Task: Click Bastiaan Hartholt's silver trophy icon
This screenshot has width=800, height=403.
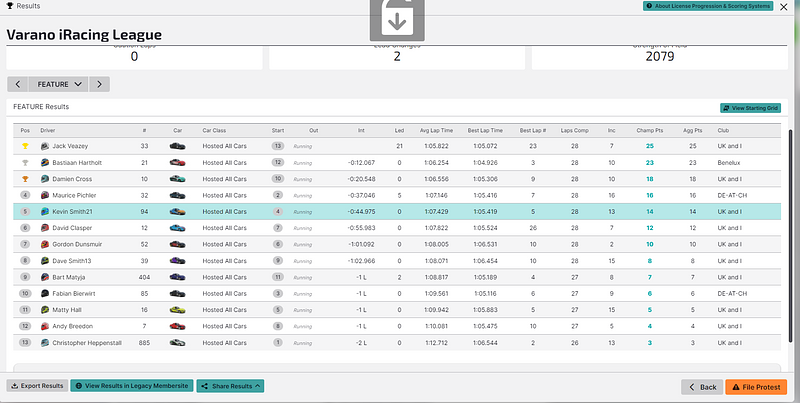Action: coord(25,163)
